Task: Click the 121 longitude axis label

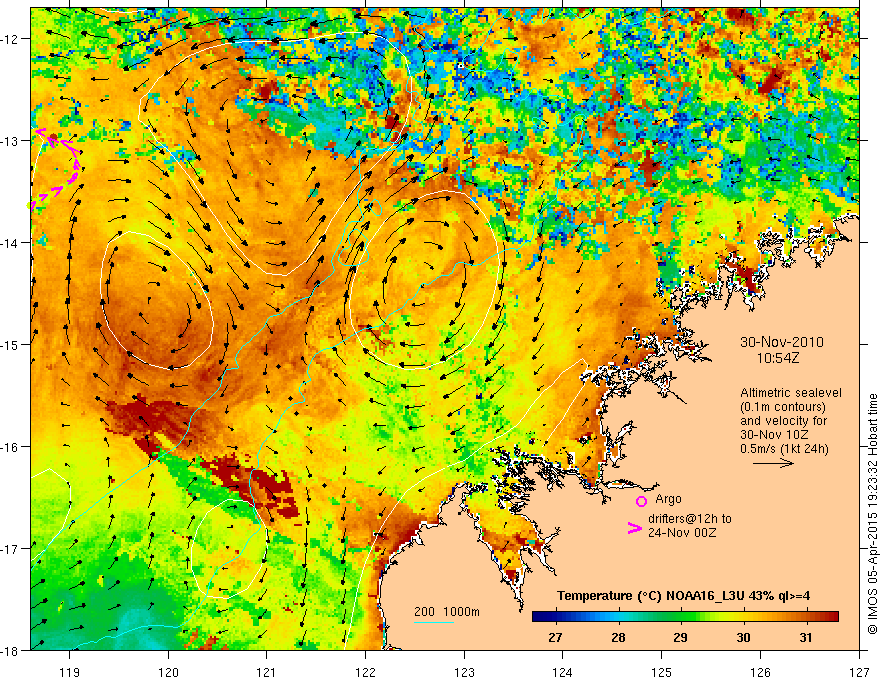Action: [267, 672]
